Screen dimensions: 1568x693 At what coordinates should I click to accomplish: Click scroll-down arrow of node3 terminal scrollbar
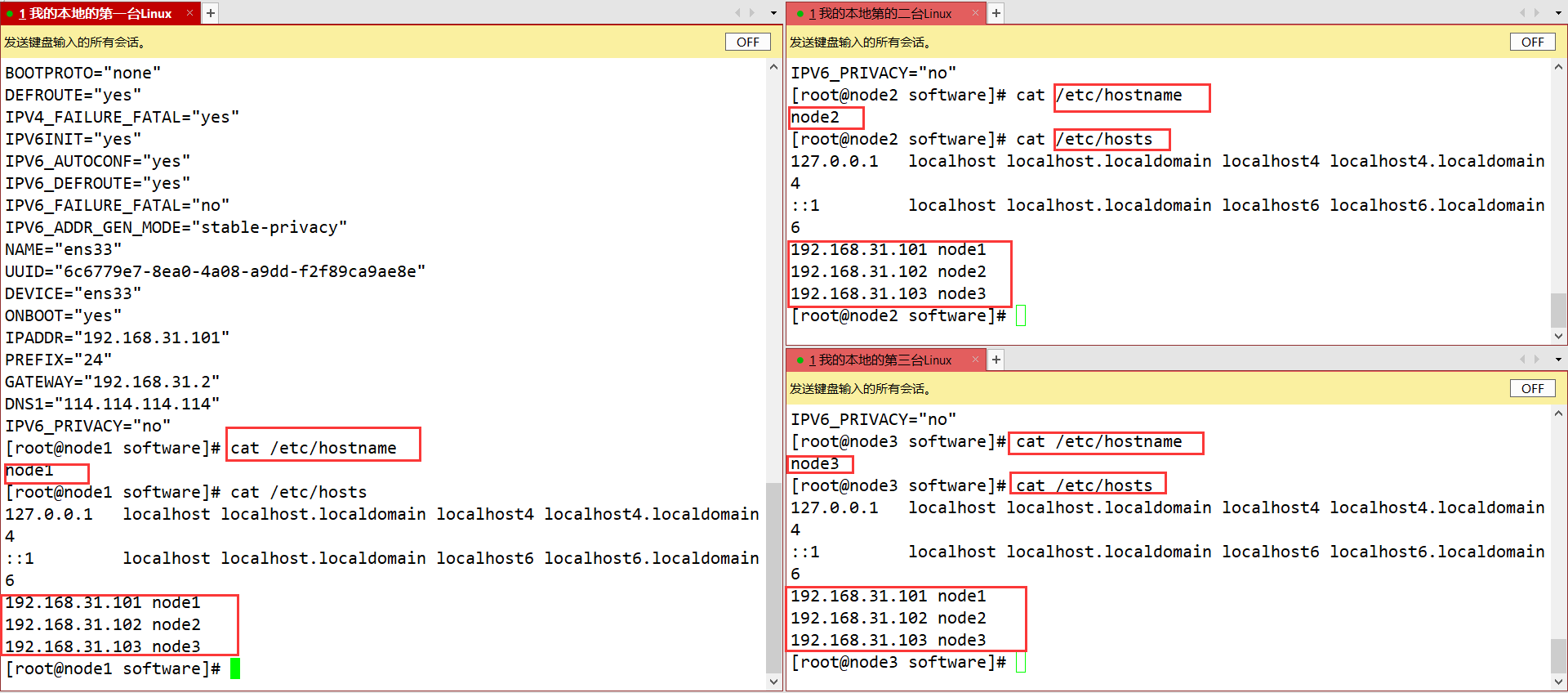point(1558,682)
